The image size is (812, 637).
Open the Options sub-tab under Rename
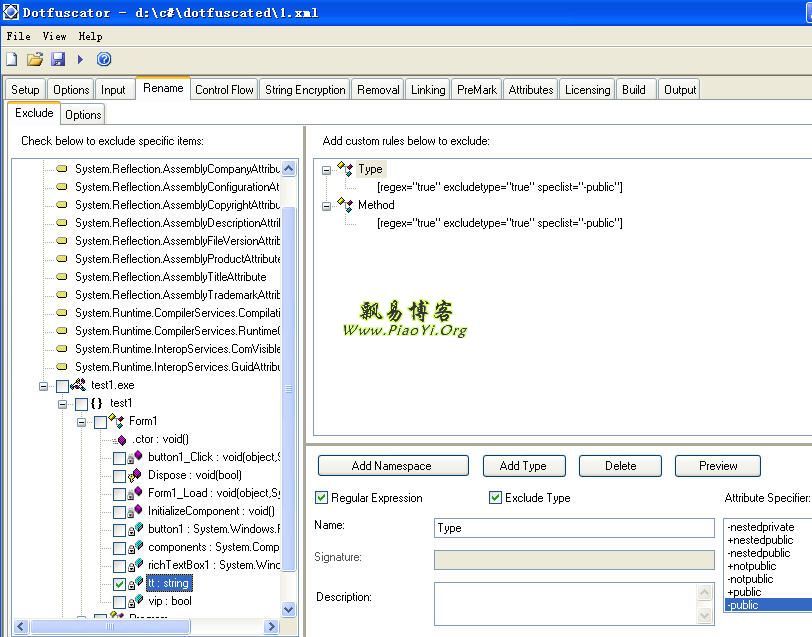(83, 114)
